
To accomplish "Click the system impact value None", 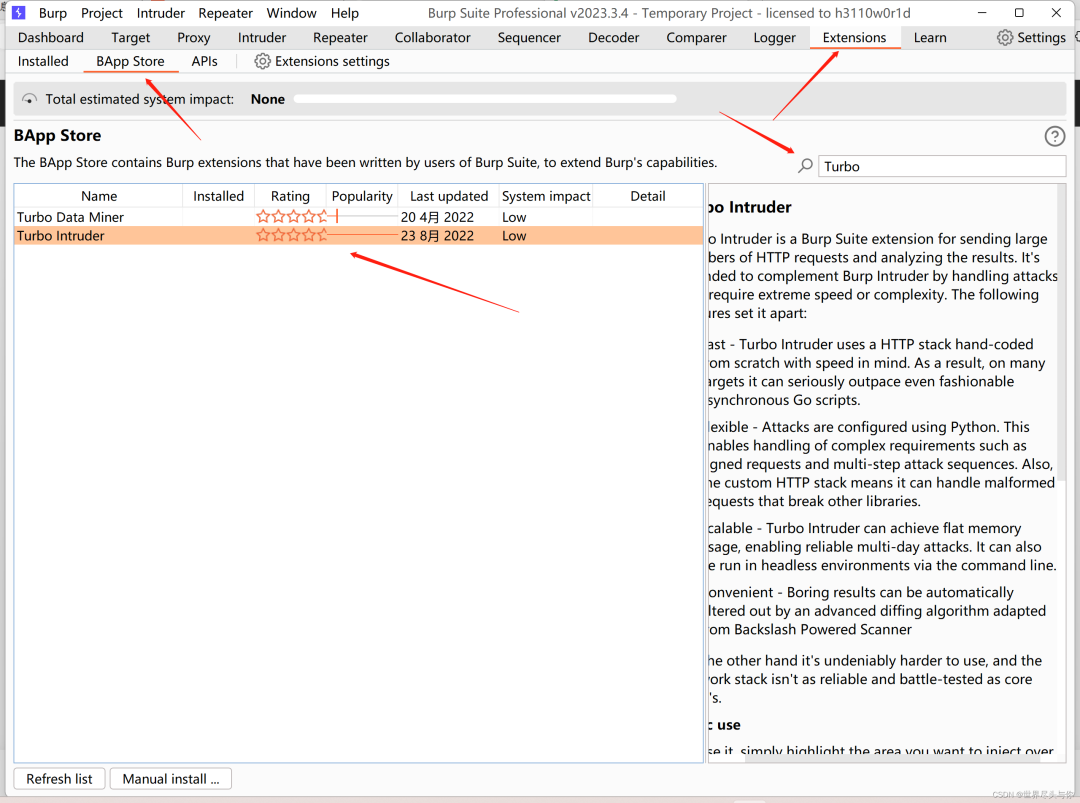I will (x=267, y=99).
